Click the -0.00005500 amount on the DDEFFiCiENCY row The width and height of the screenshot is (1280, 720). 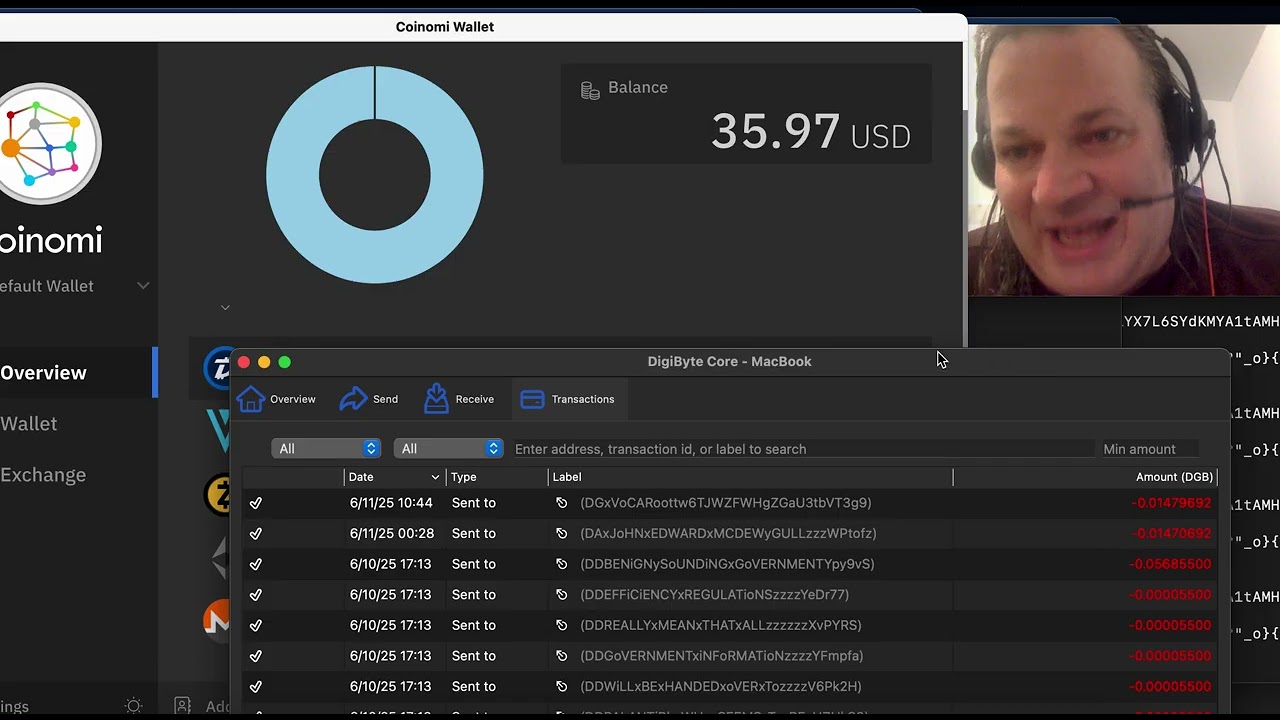click(x=1171, y=595)
